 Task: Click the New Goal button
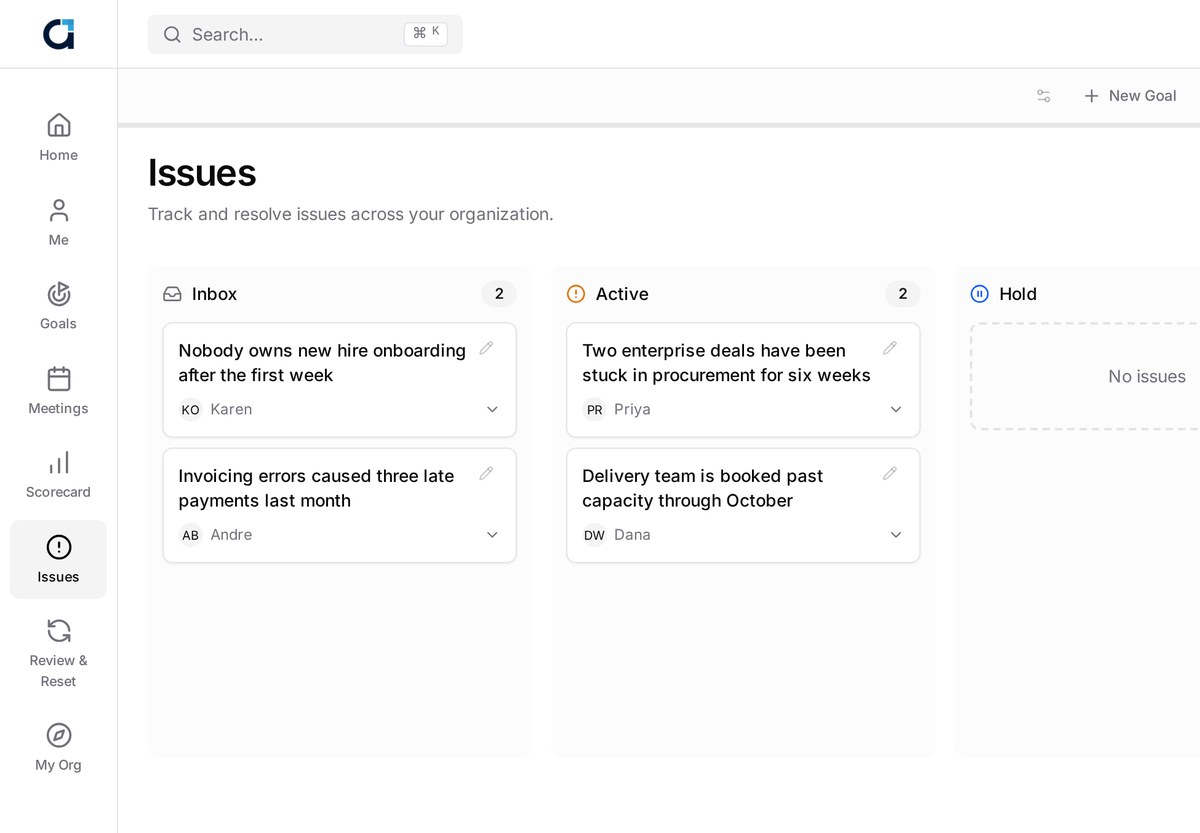1130,96
